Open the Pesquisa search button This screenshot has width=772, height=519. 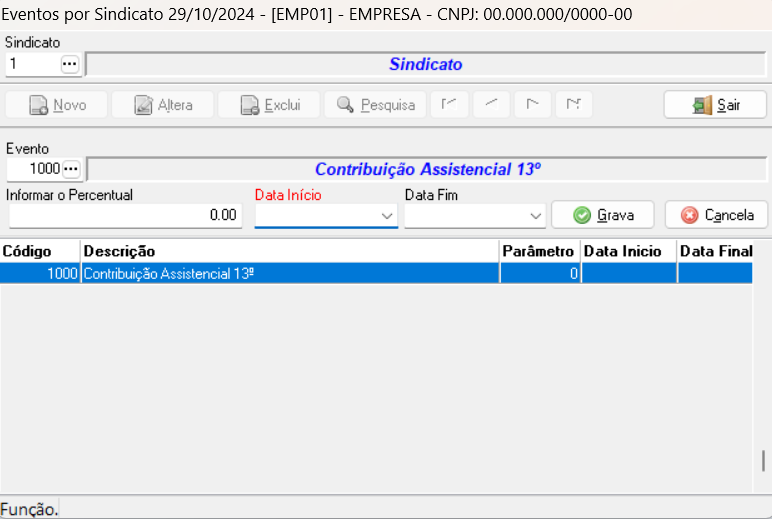[375, 104]
